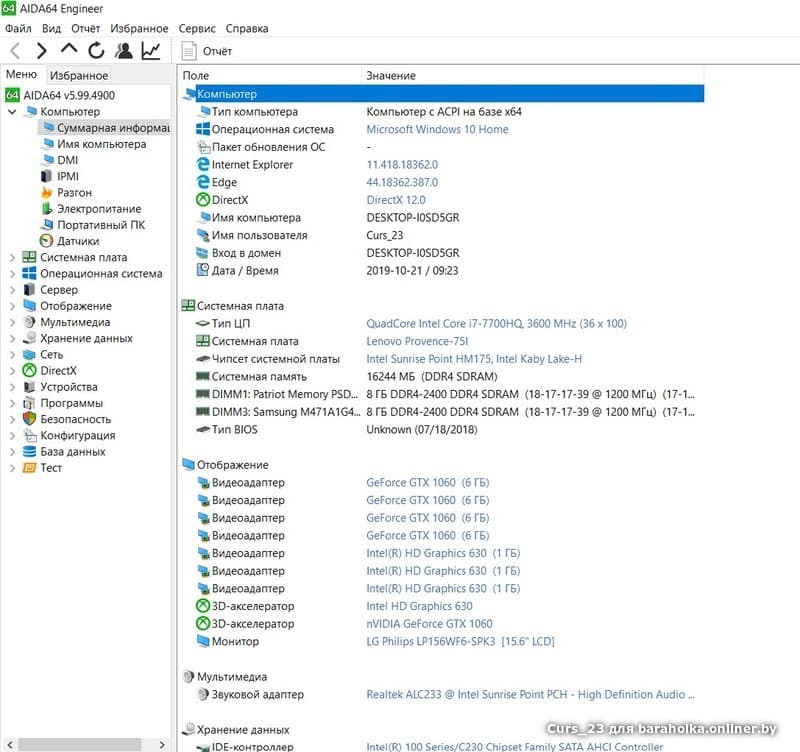Click sidebar horizontal scrollbar right arrow
Viewport: 800px width, 752px height.
coord(162,744)
